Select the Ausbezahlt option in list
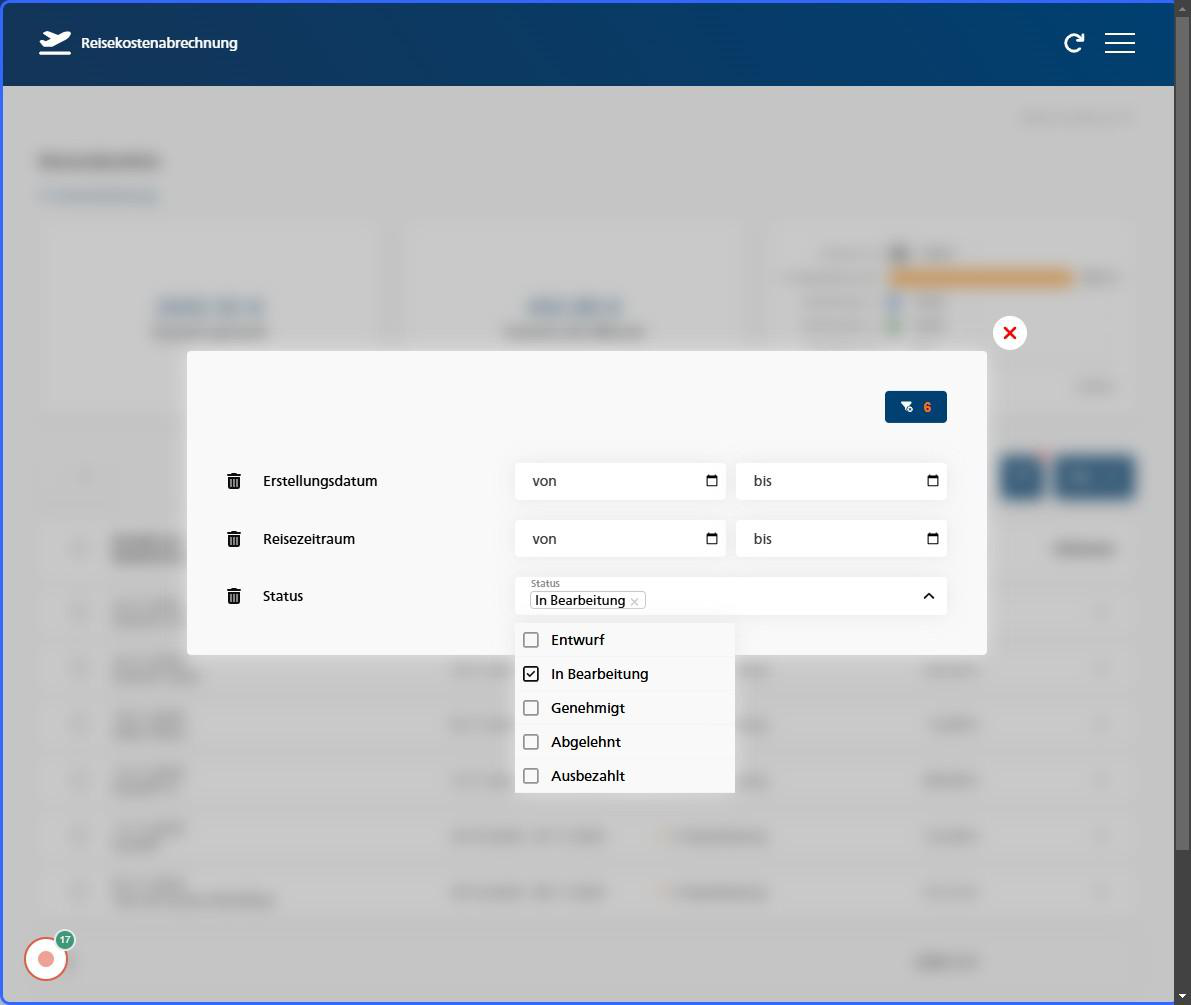 [587, 776]
